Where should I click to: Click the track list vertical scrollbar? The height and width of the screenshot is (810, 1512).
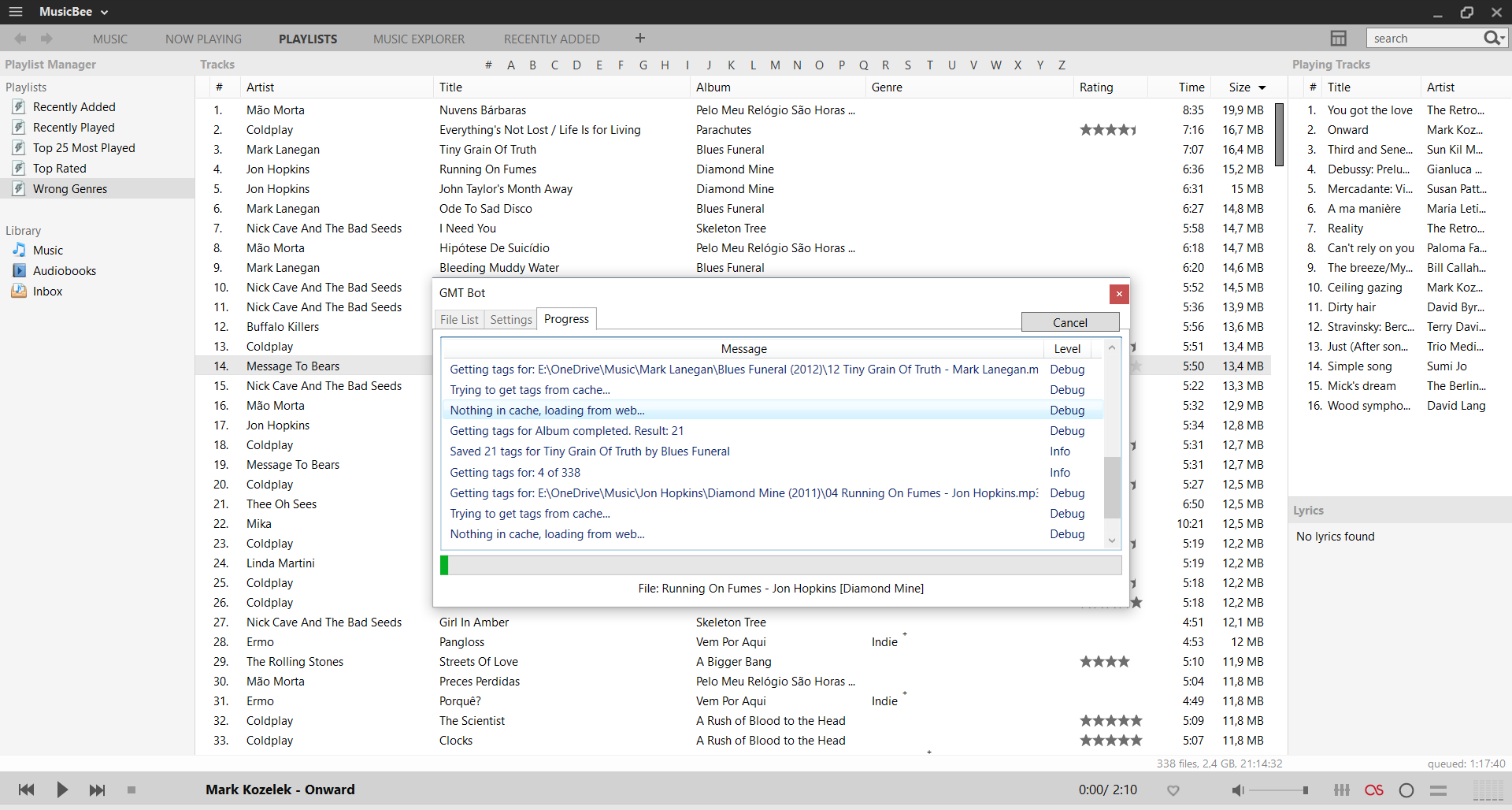1280,135
